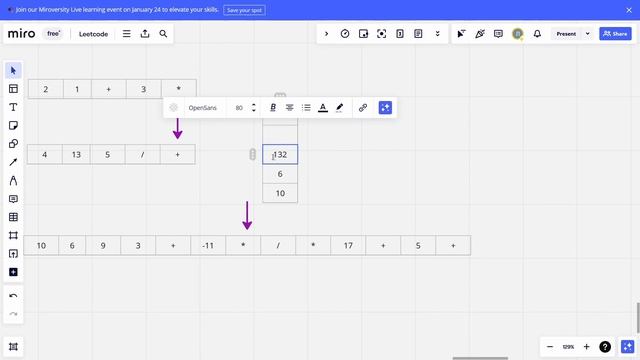Viewport: 640px width, 360px height.
Task: Select the cell containing -11
Action: click(x=208, y=245)
